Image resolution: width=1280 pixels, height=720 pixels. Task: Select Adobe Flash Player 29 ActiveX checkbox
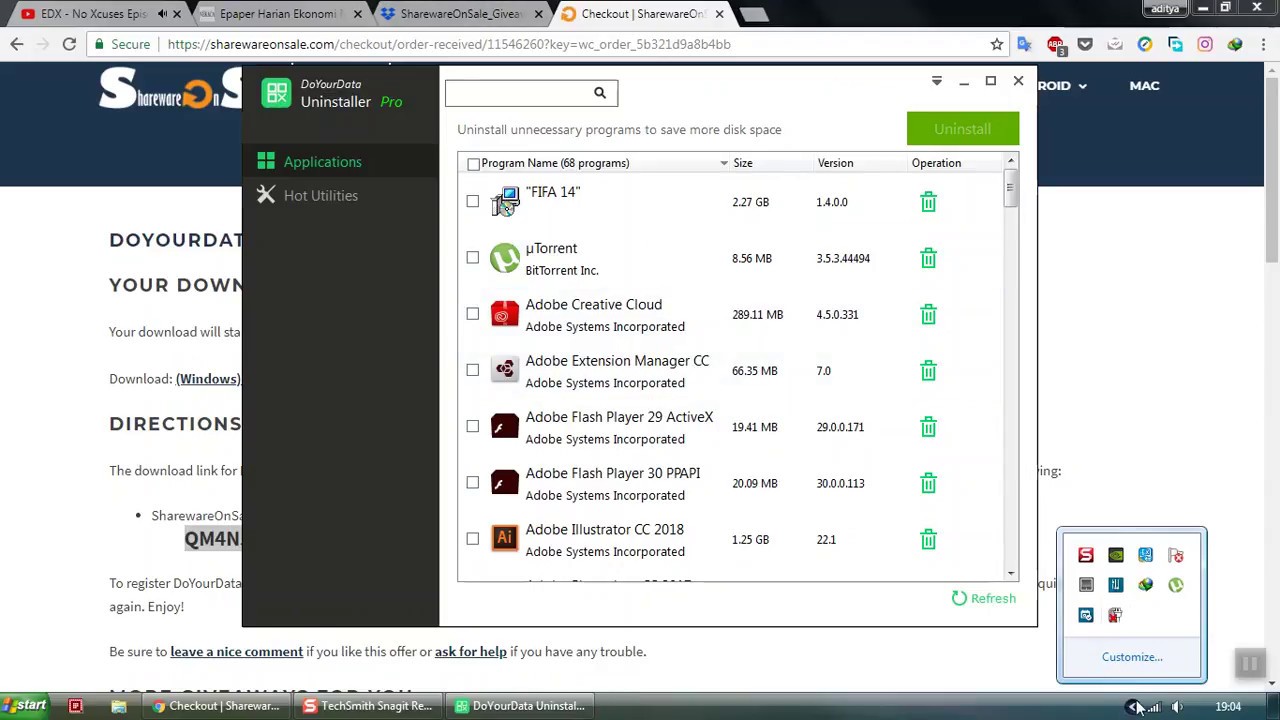coord(473,426)
